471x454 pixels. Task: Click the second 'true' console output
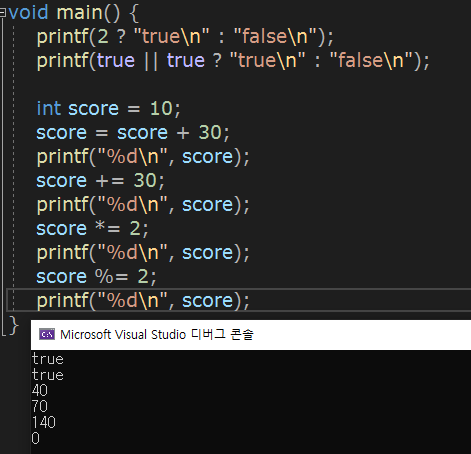pyautogui.click(x=48, y=375)
